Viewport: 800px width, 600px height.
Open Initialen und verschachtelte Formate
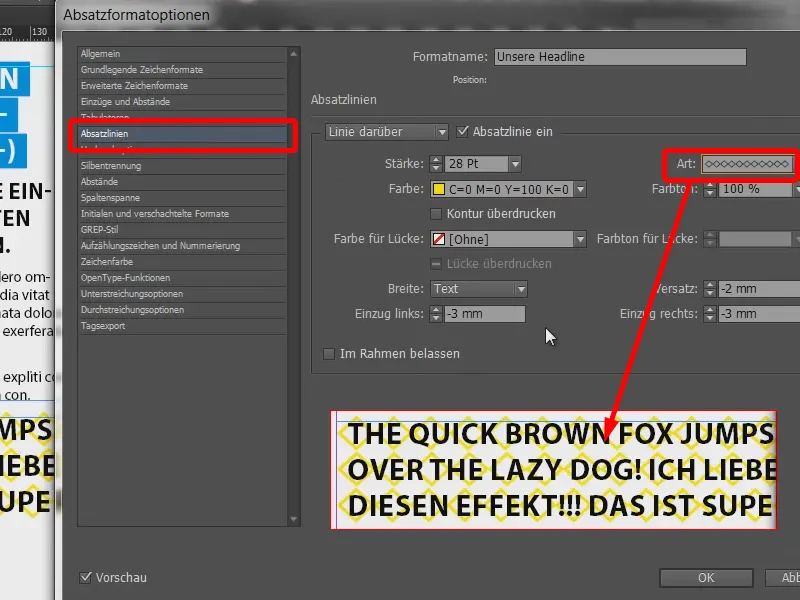pos(182,214)
